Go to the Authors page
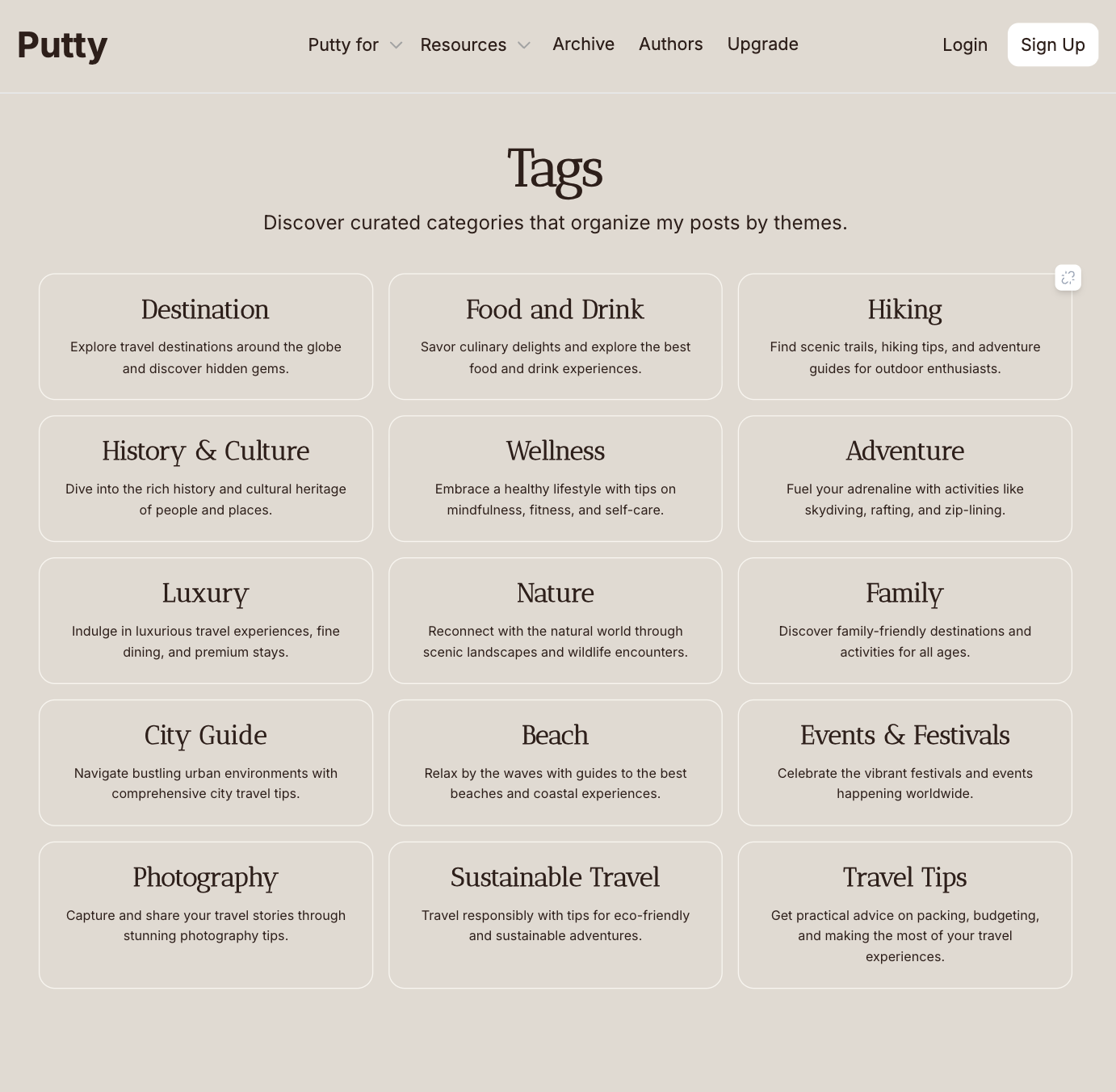 pos(670,44)
